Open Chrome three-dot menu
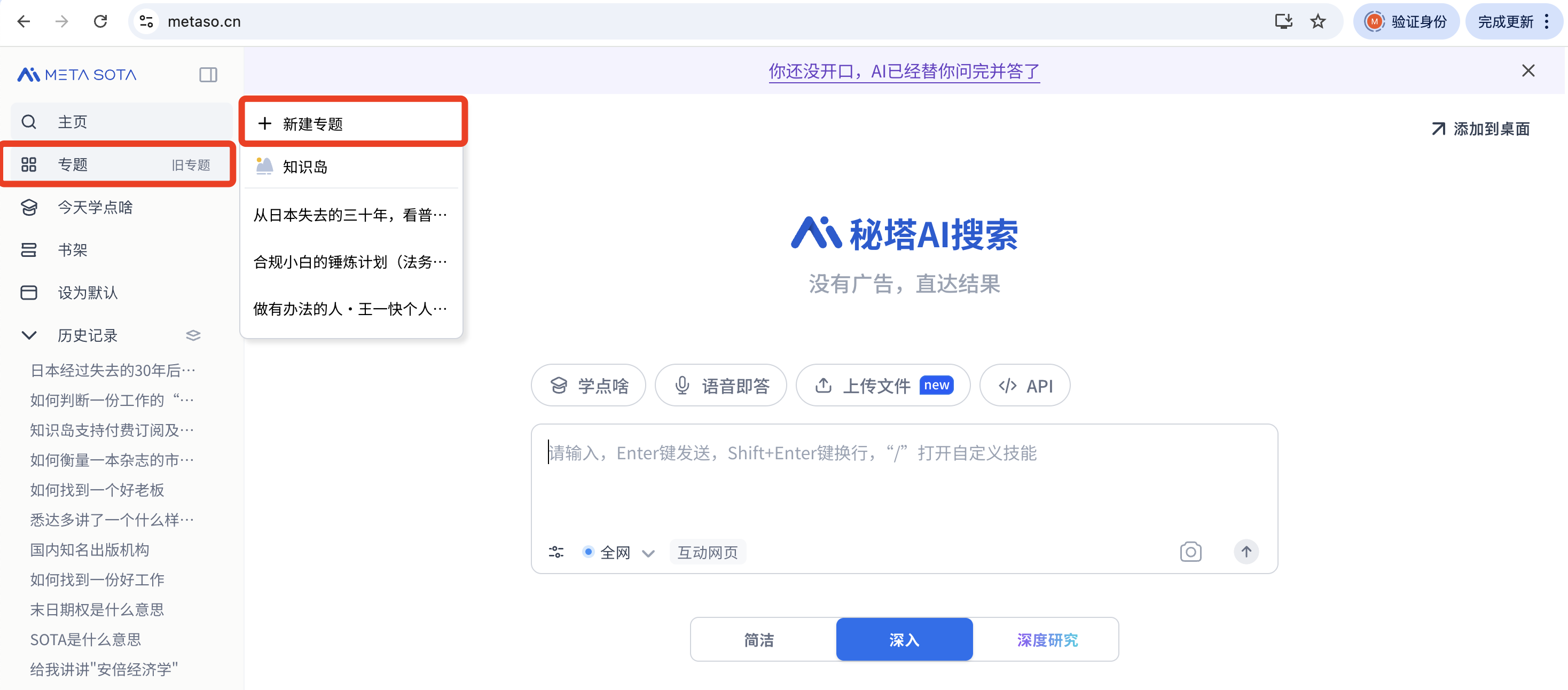Screen dimensions: 1568x690 pos(1547,22)
